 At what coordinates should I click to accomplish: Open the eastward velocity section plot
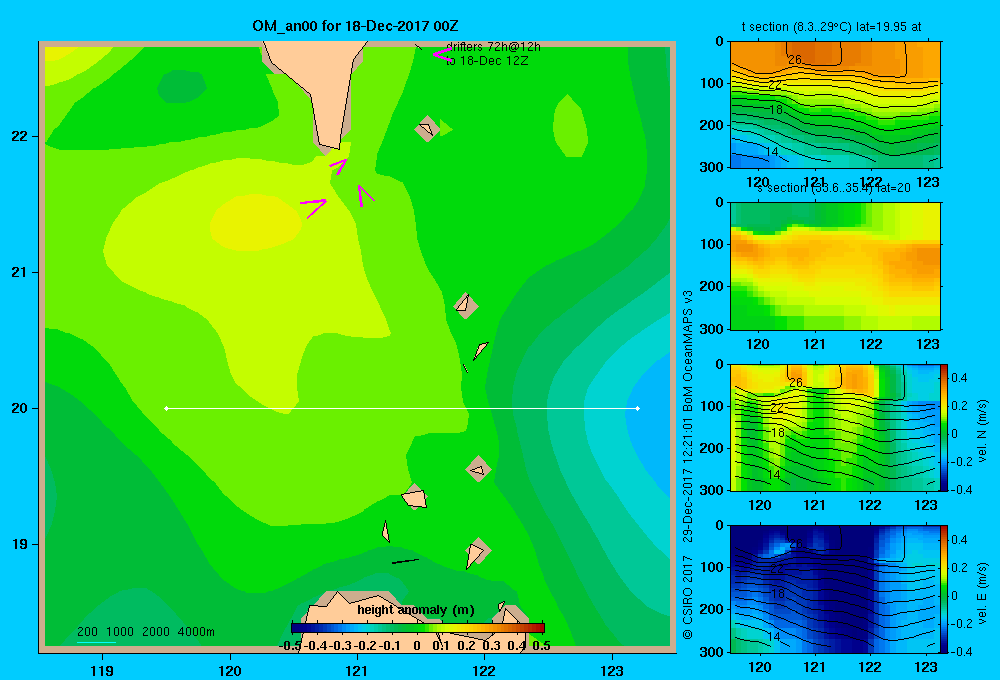(835, 589)
